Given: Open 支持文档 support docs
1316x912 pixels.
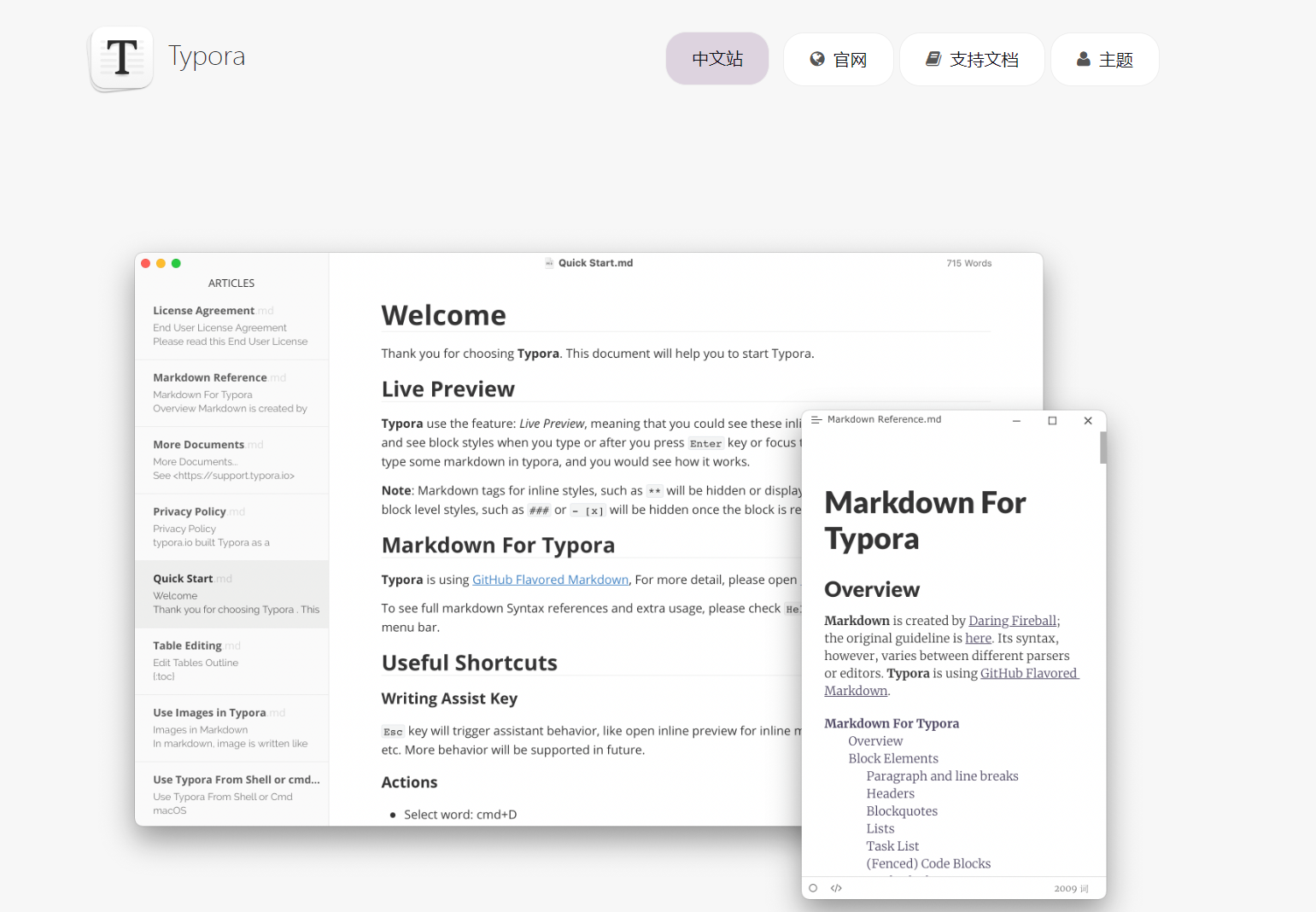Looking at the screenshot, I should (972, 59).
